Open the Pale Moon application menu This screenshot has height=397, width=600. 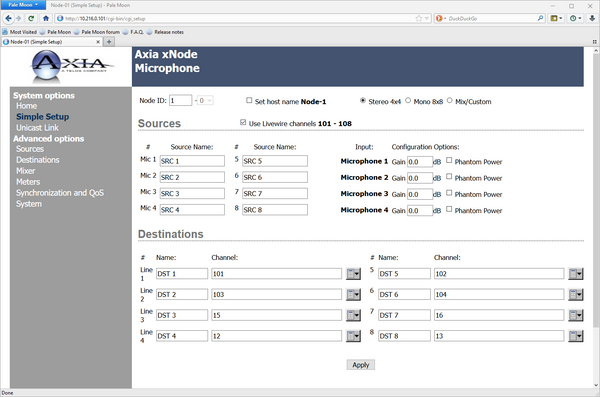coord(23,5)
